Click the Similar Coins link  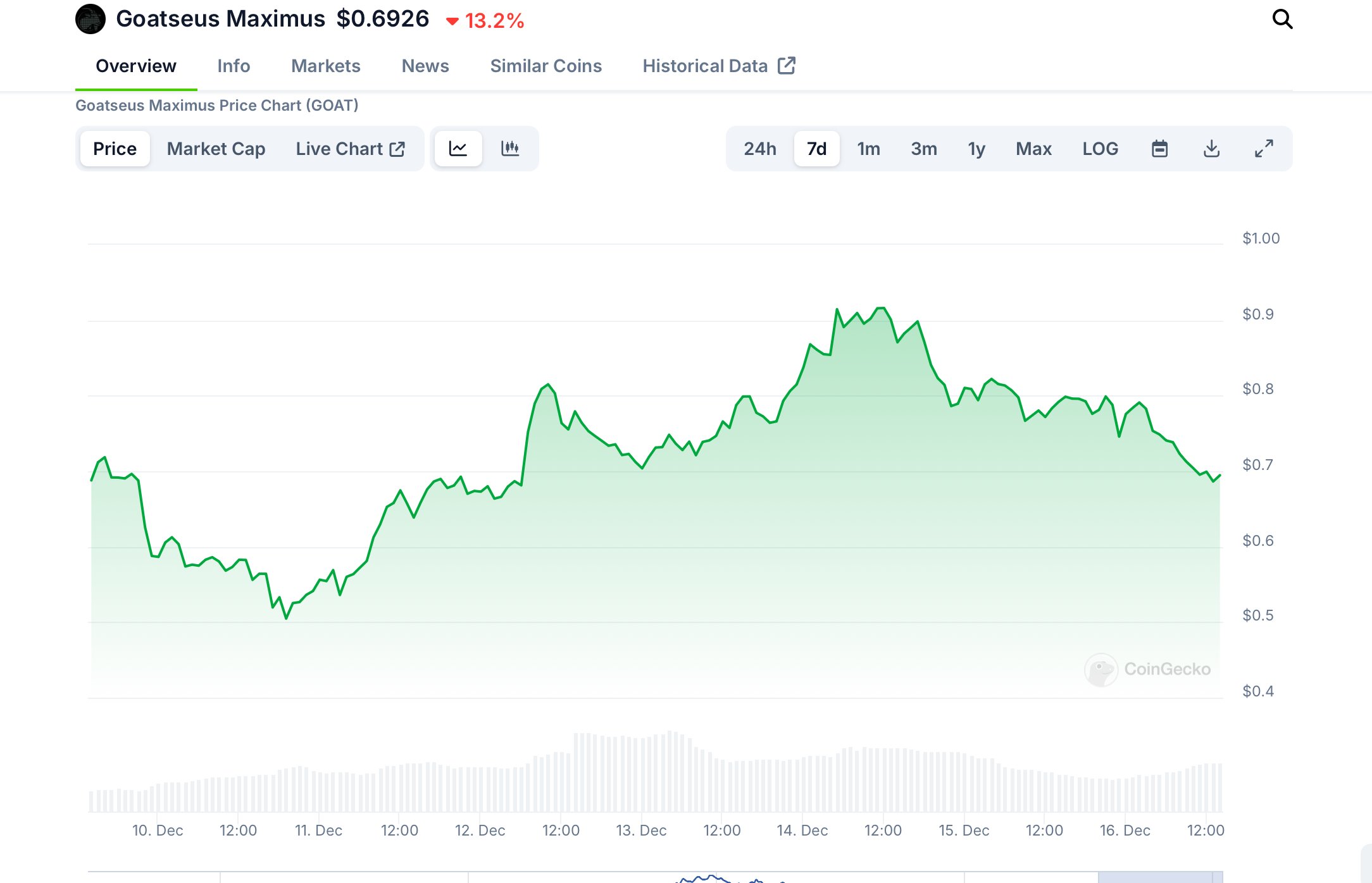tap(546, 66)
